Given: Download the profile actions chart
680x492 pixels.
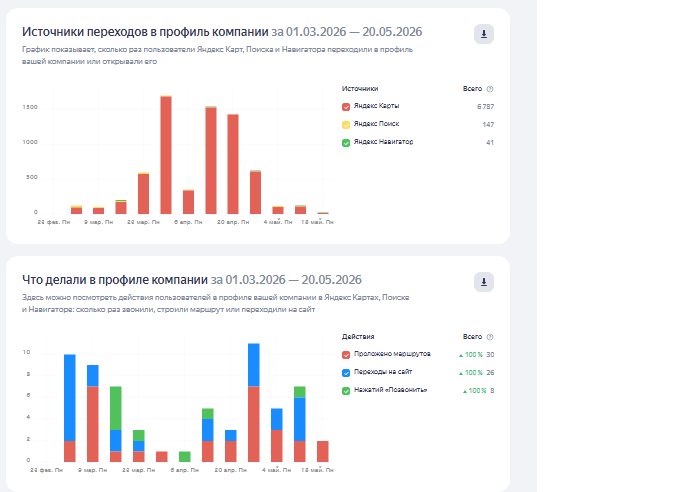Looking at the screenshot, I should point(484,282).
